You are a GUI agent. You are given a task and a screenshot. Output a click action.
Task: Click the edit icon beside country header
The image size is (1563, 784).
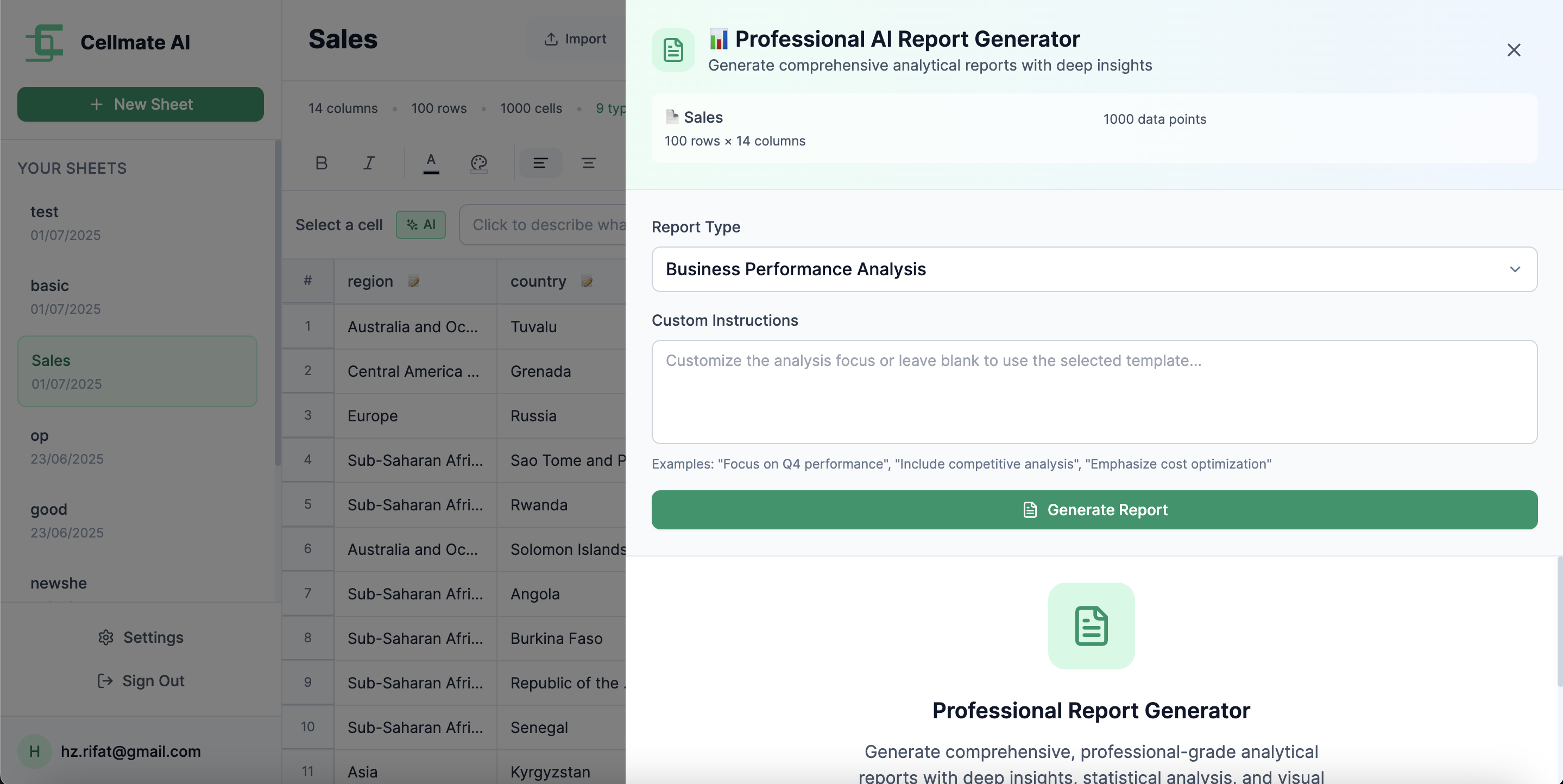(587, 282)
